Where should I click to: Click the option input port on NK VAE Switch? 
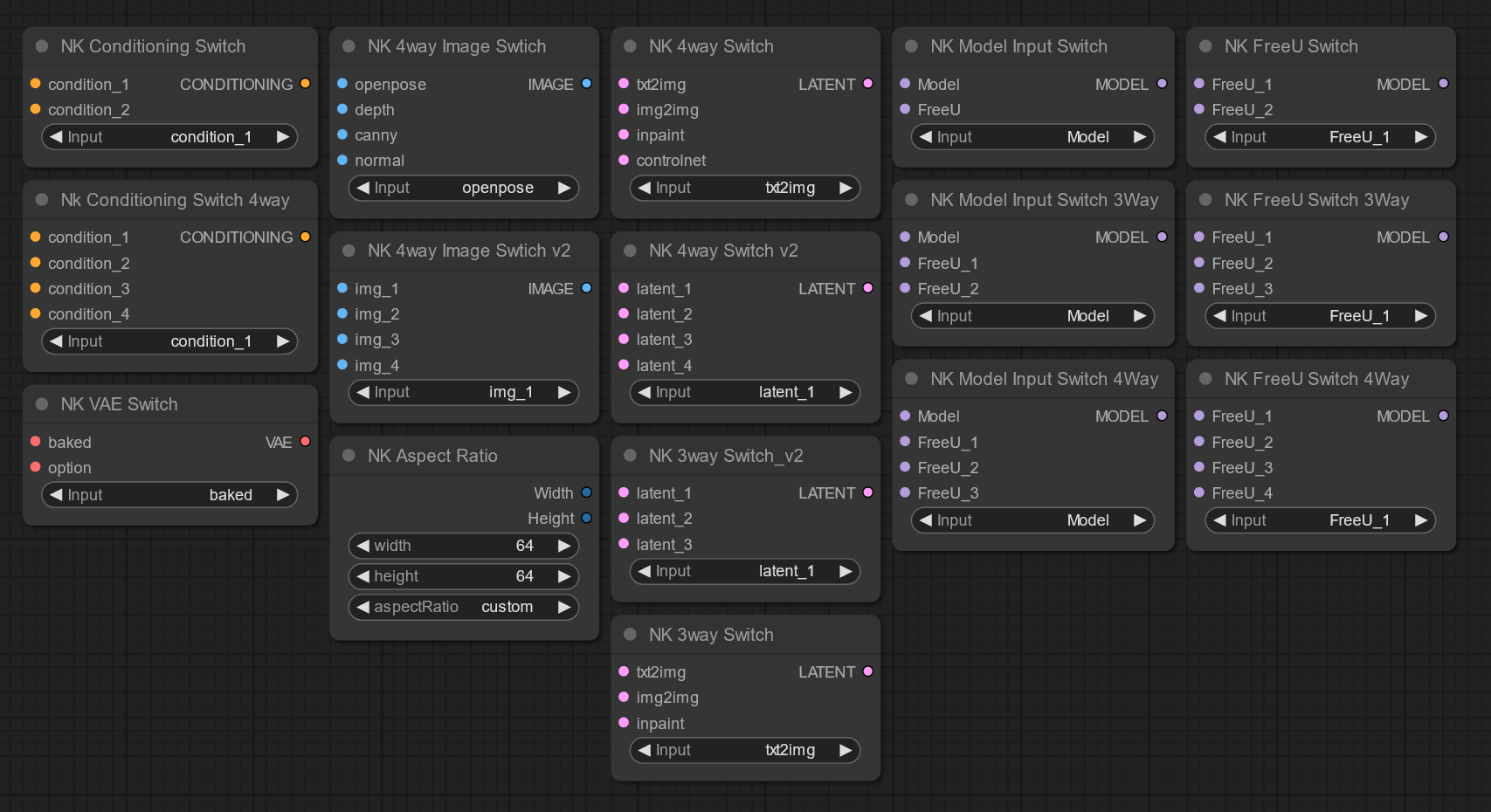[x=36, y=467]
